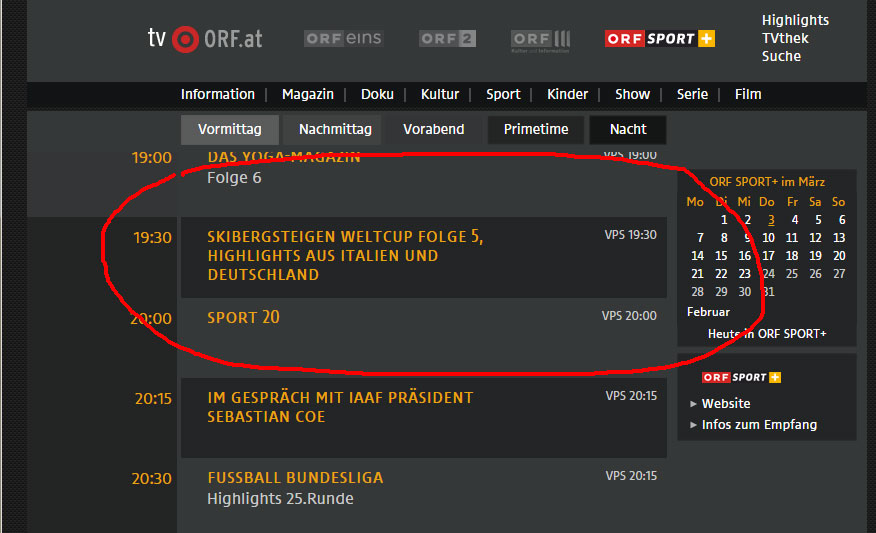Click the 19:30 time label
Screen dimensions: 876x533
[x=152, y=238]
